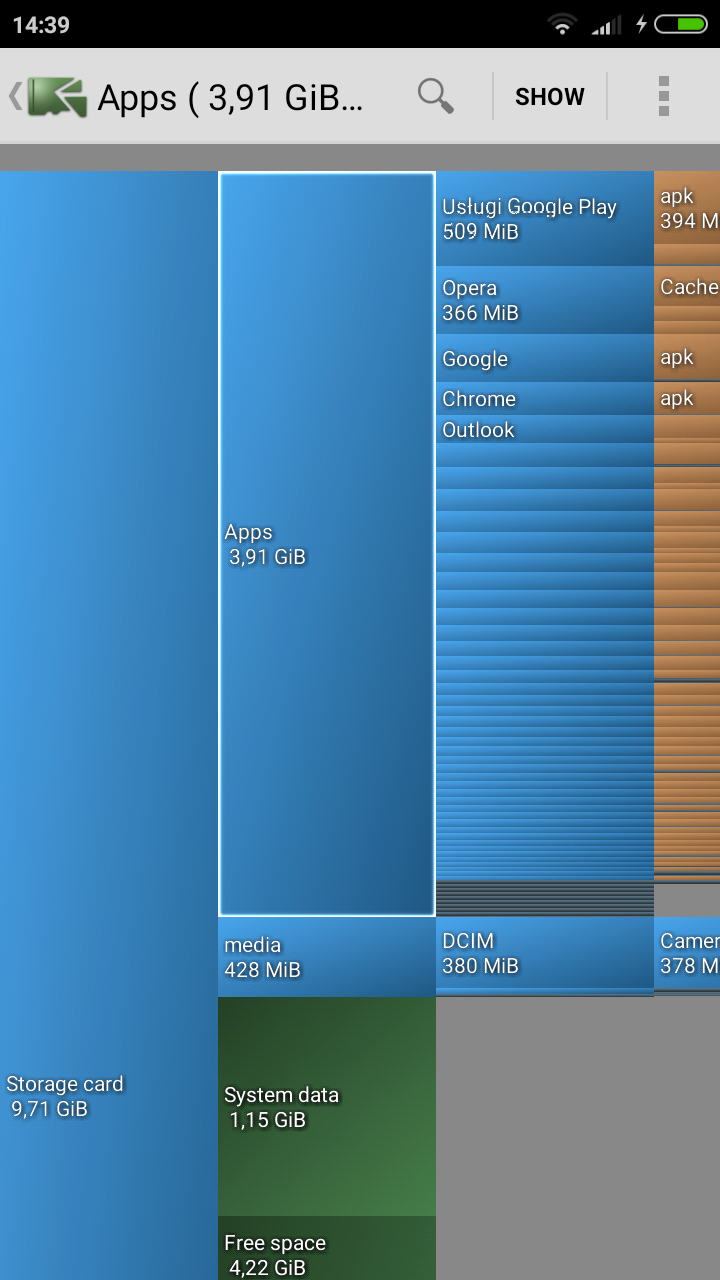The width and height of the screenshot is (720, 1280).
Task: Tap the Apps title in header
Action: coord(230,98)
